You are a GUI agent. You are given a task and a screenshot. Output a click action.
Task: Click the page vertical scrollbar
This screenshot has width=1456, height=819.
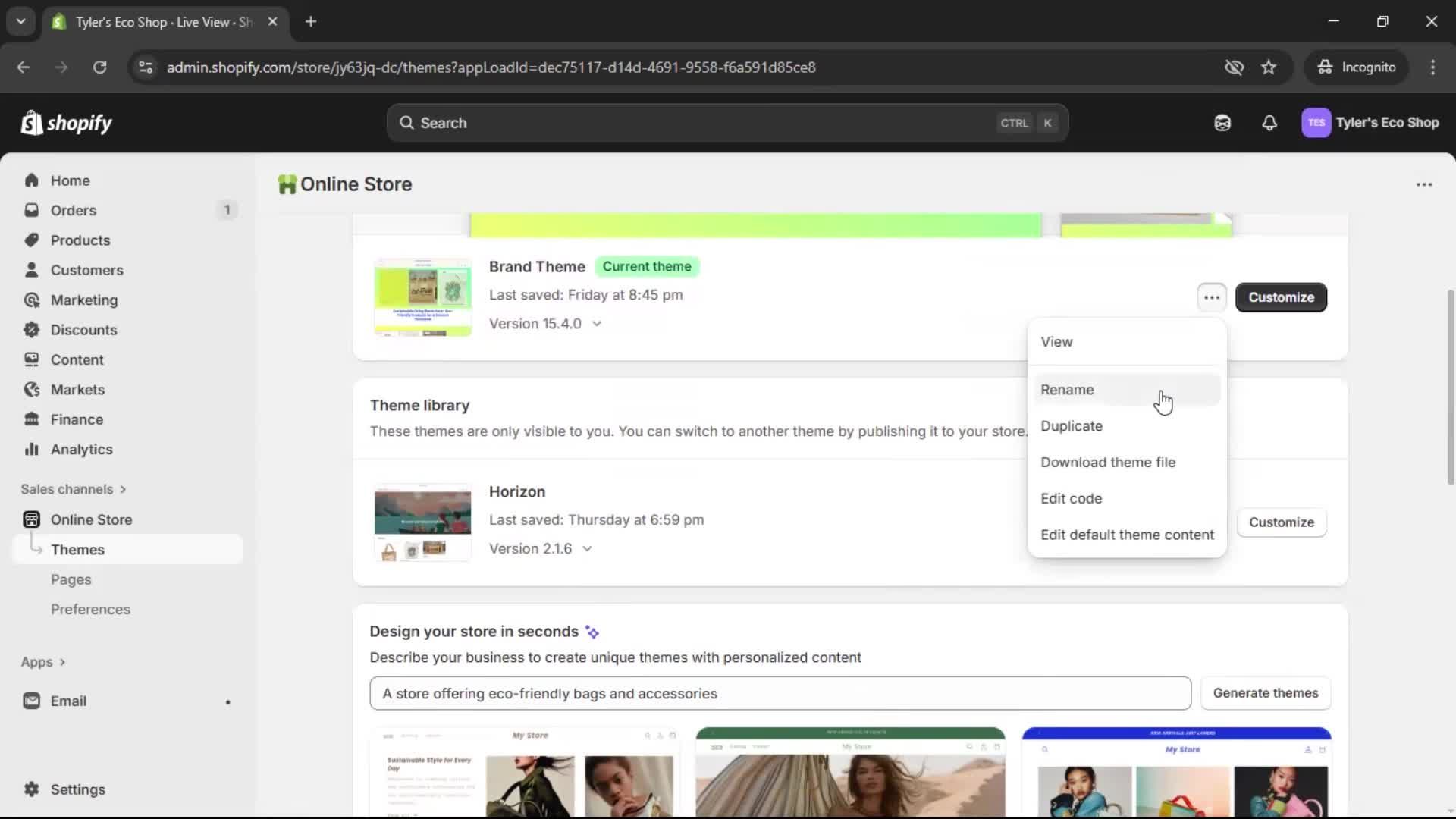1450,387
